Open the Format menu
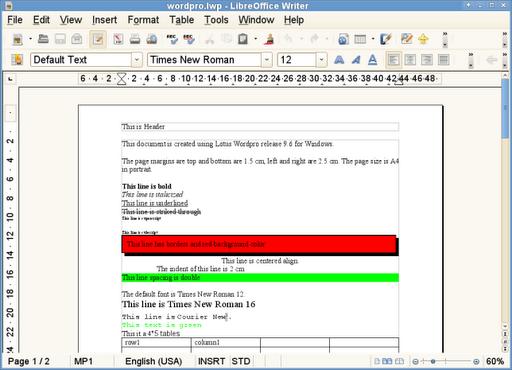Viewport: 512px width, 370px height. pyautogui.click(x=143, y=20)
